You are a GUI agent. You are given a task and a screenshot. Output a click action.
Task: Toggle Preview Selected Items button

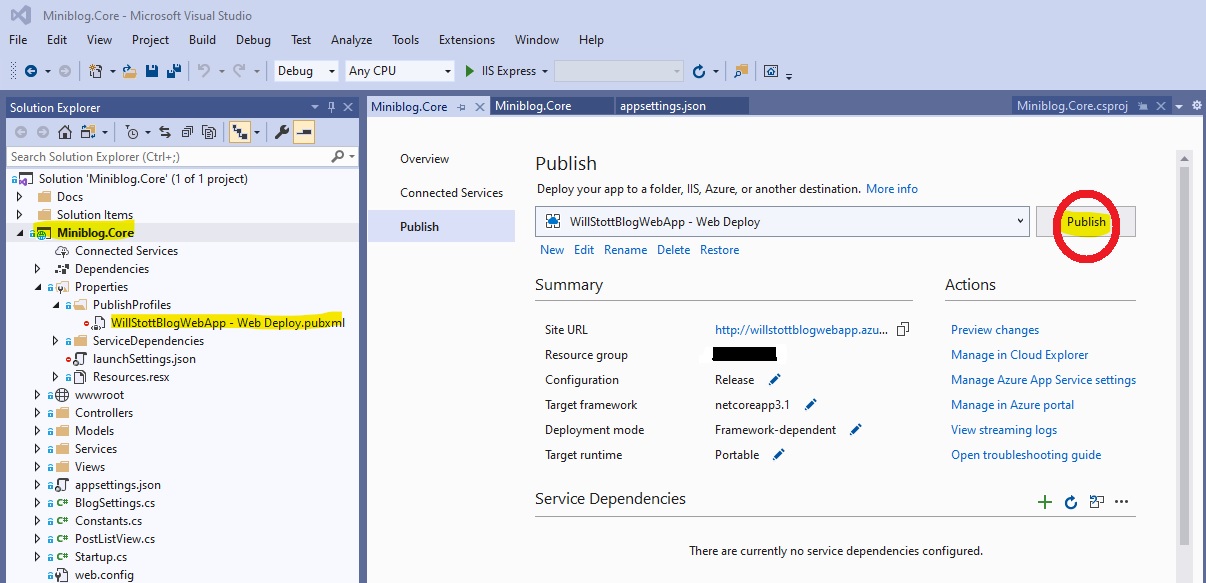click(x=304, y=132)
